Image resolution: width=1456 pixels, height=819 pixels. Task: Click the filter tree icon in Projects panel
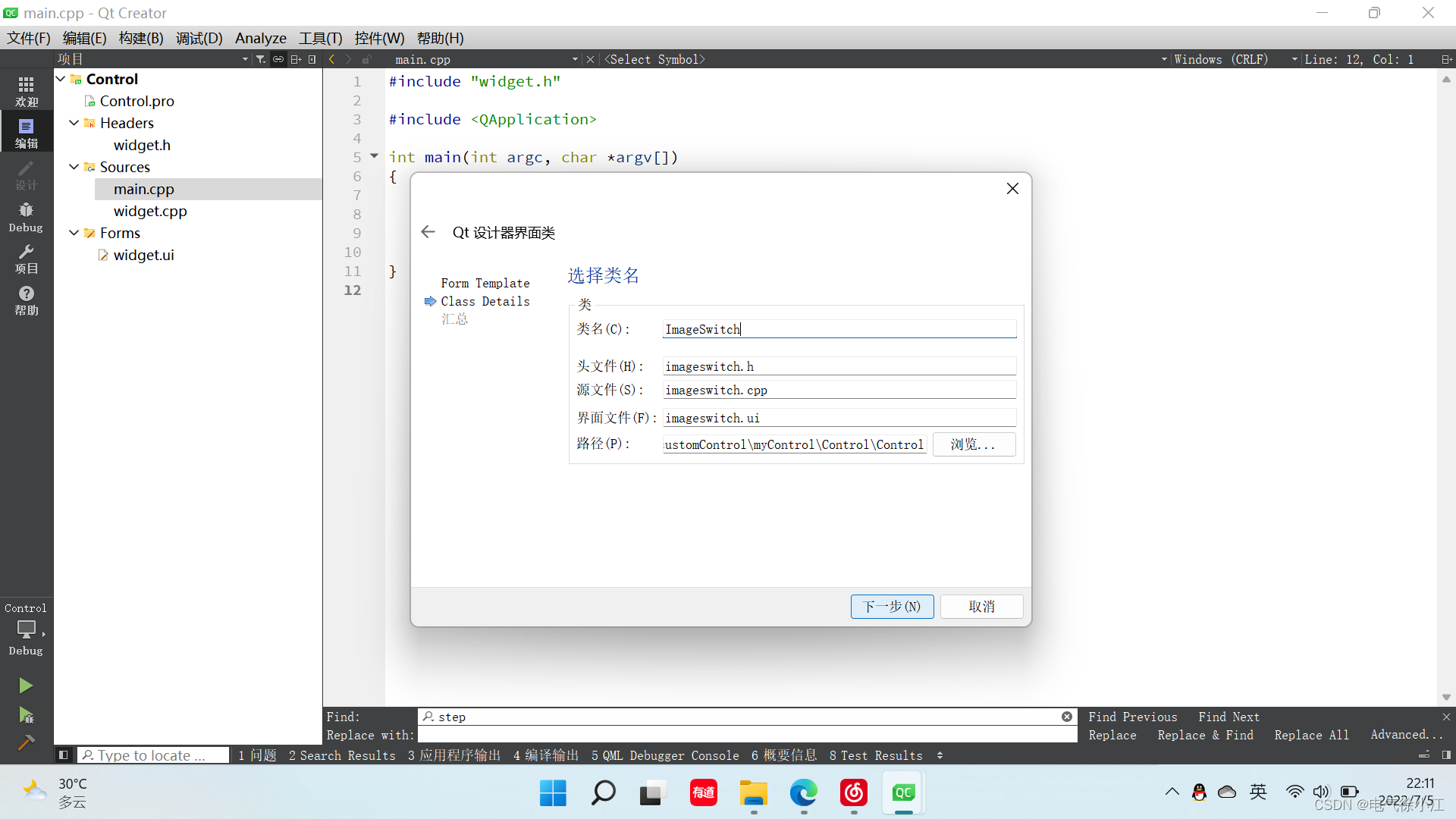click(261, 59)
